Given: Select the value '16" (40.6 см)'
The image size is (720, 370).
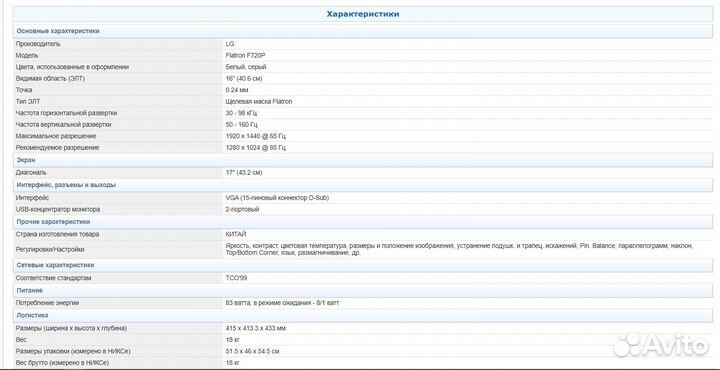Looking at the screenshot, I should [244, 78].
